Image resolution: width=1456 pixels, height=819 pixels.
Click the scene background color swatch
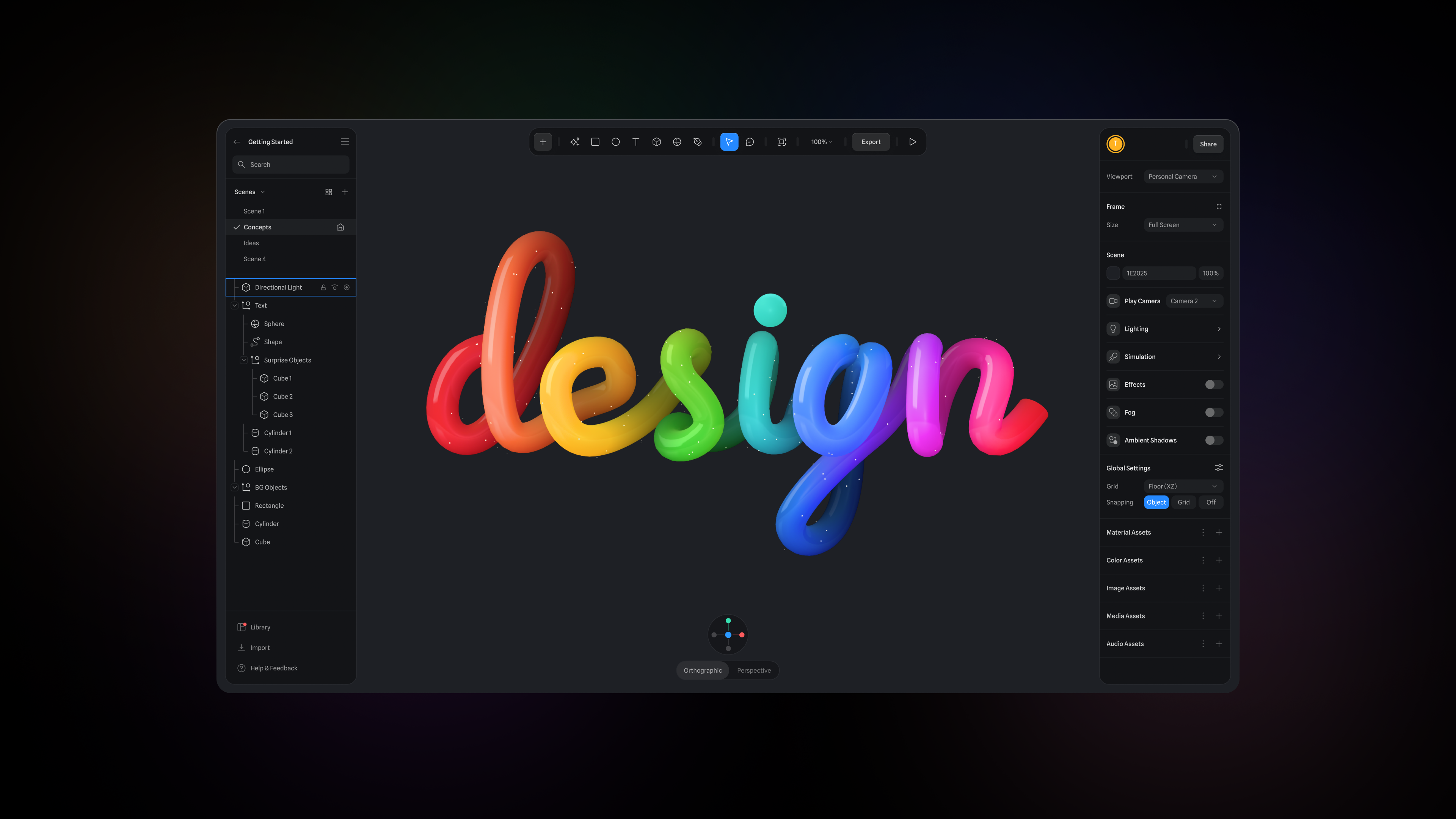1113,273
